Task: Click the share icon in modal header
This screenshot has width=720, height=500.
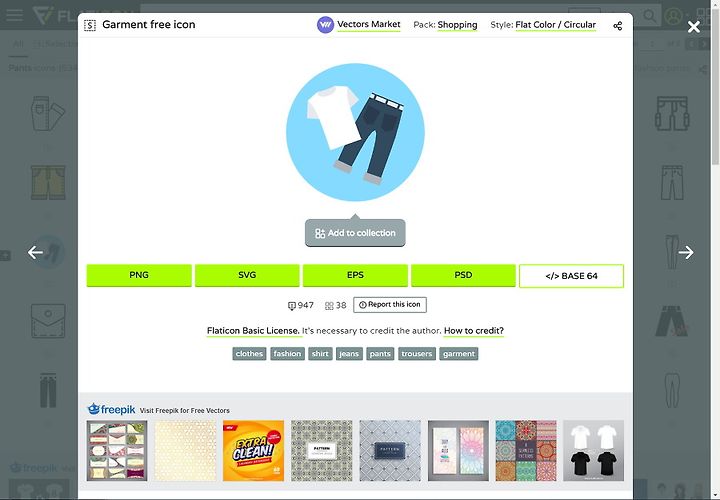Action: tap(618, 26)
